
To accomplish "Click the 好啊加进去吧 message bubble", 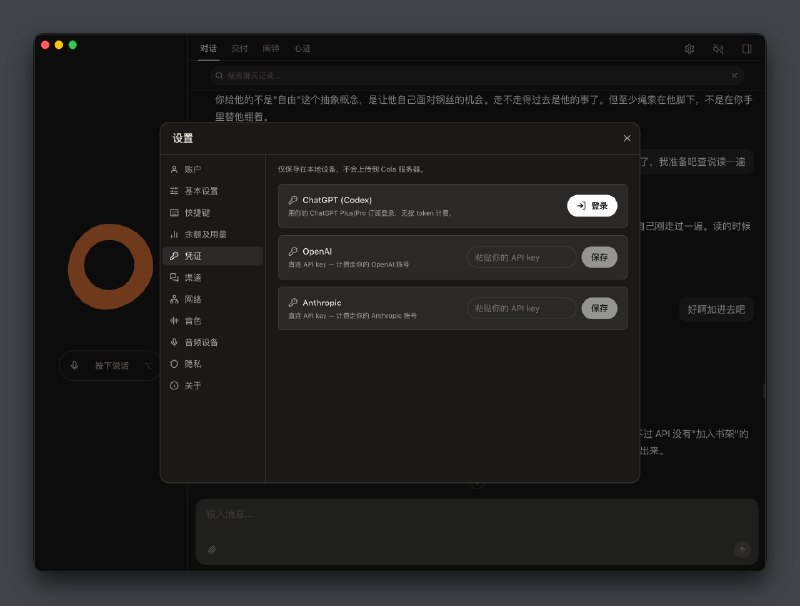I will click(x=716, y=309).
